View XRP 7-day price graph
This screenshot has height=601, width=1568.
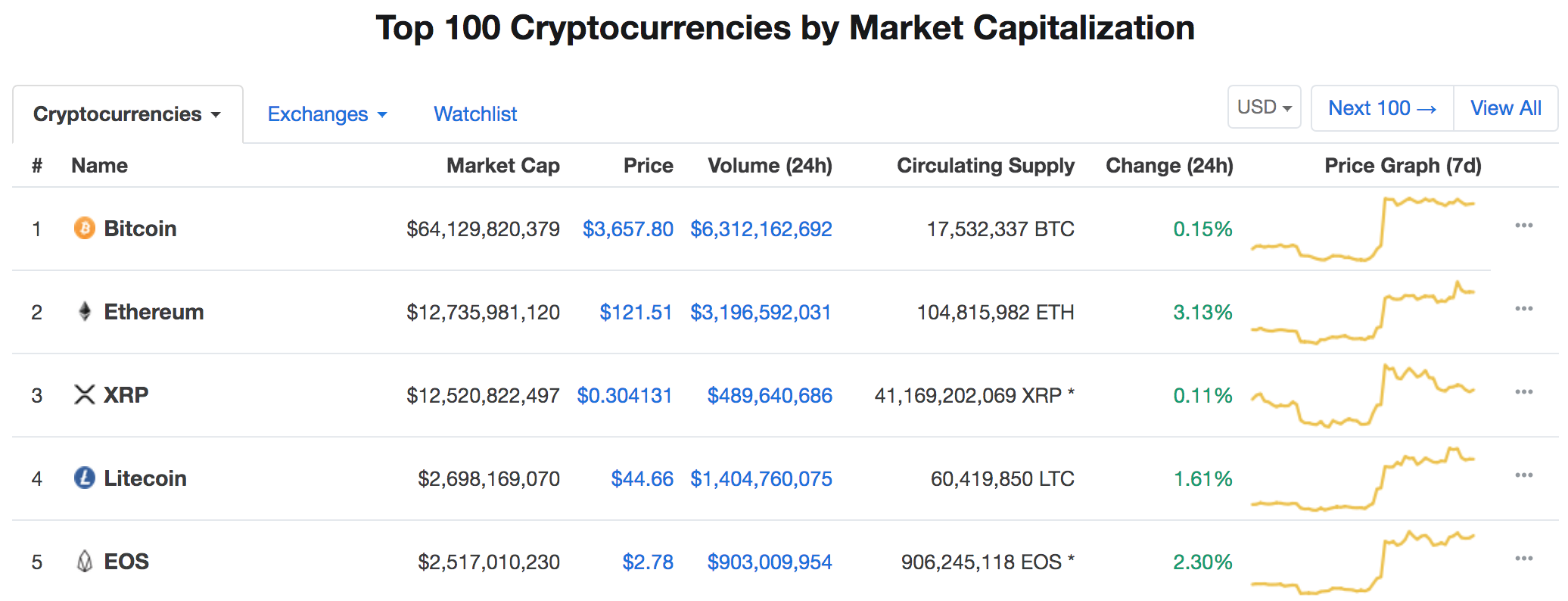(x=1363, y=395)
